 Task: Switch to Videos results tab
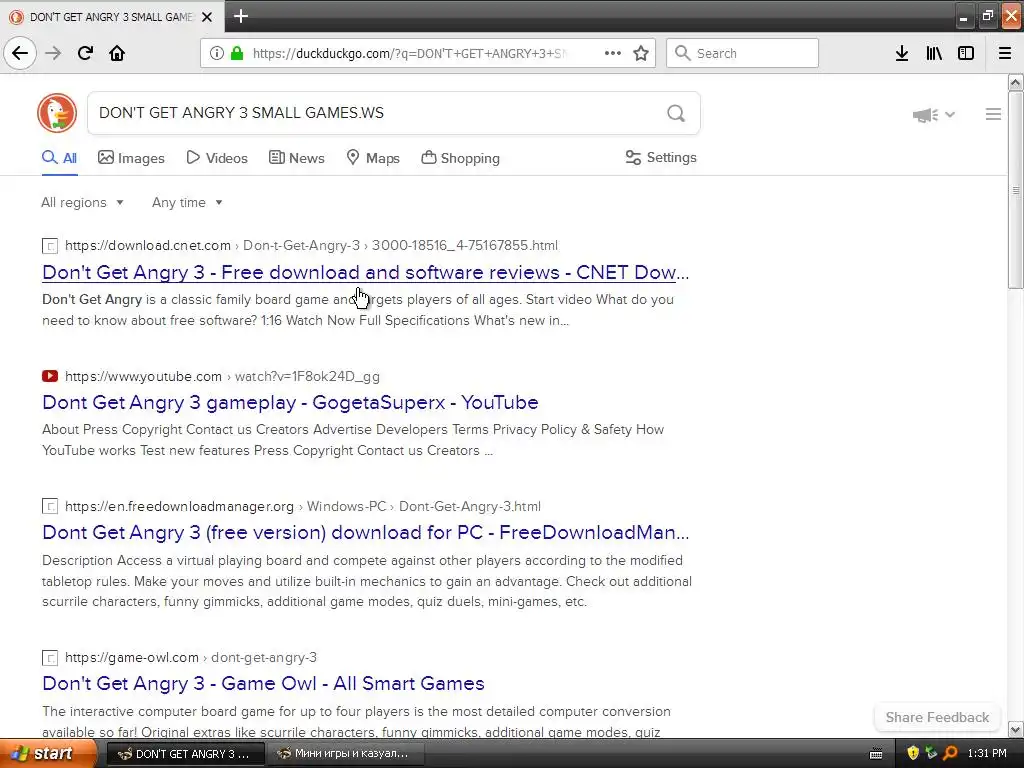point(217,158)
